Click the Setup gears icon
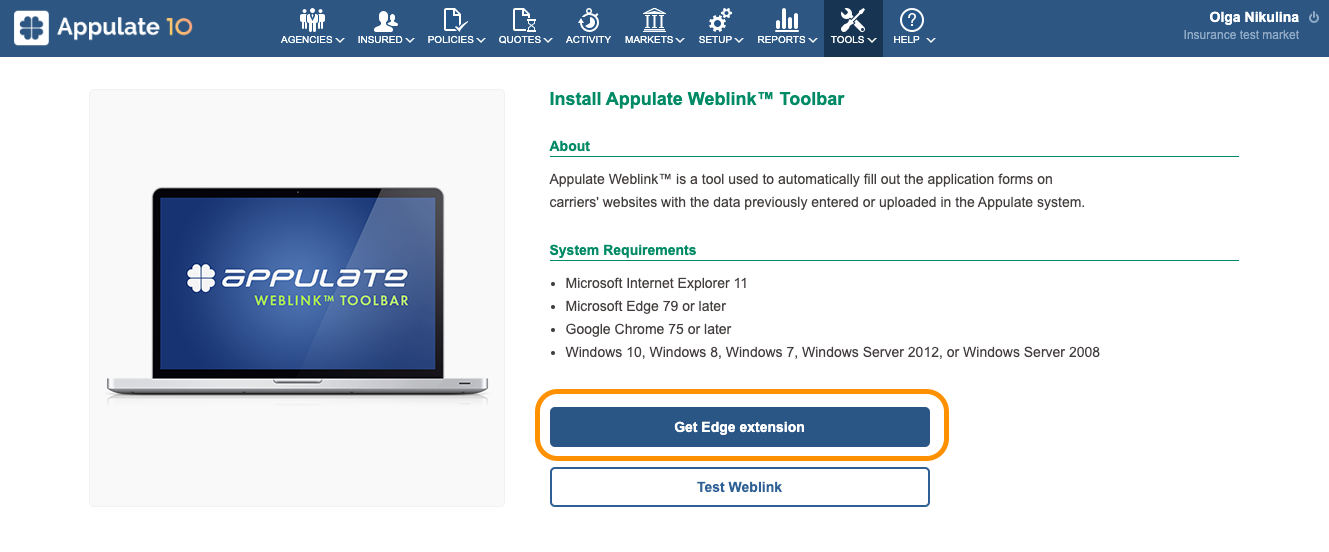Viewport: 1329px width, 552px height. (x=720, y=19)
